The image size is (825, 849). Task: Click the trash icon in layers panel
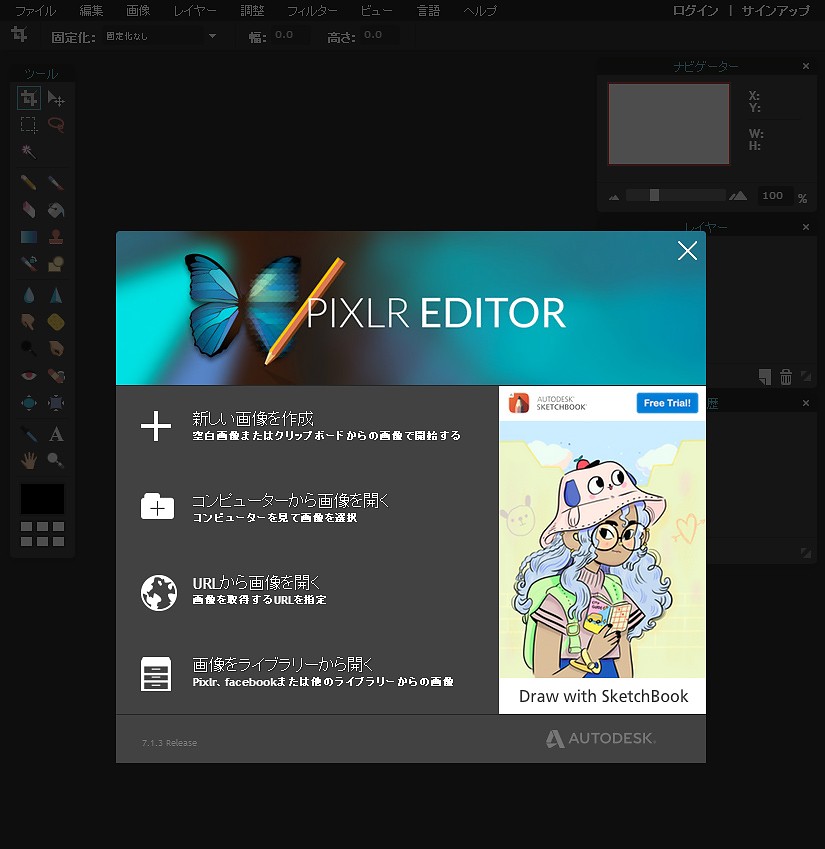coord(785,376)
